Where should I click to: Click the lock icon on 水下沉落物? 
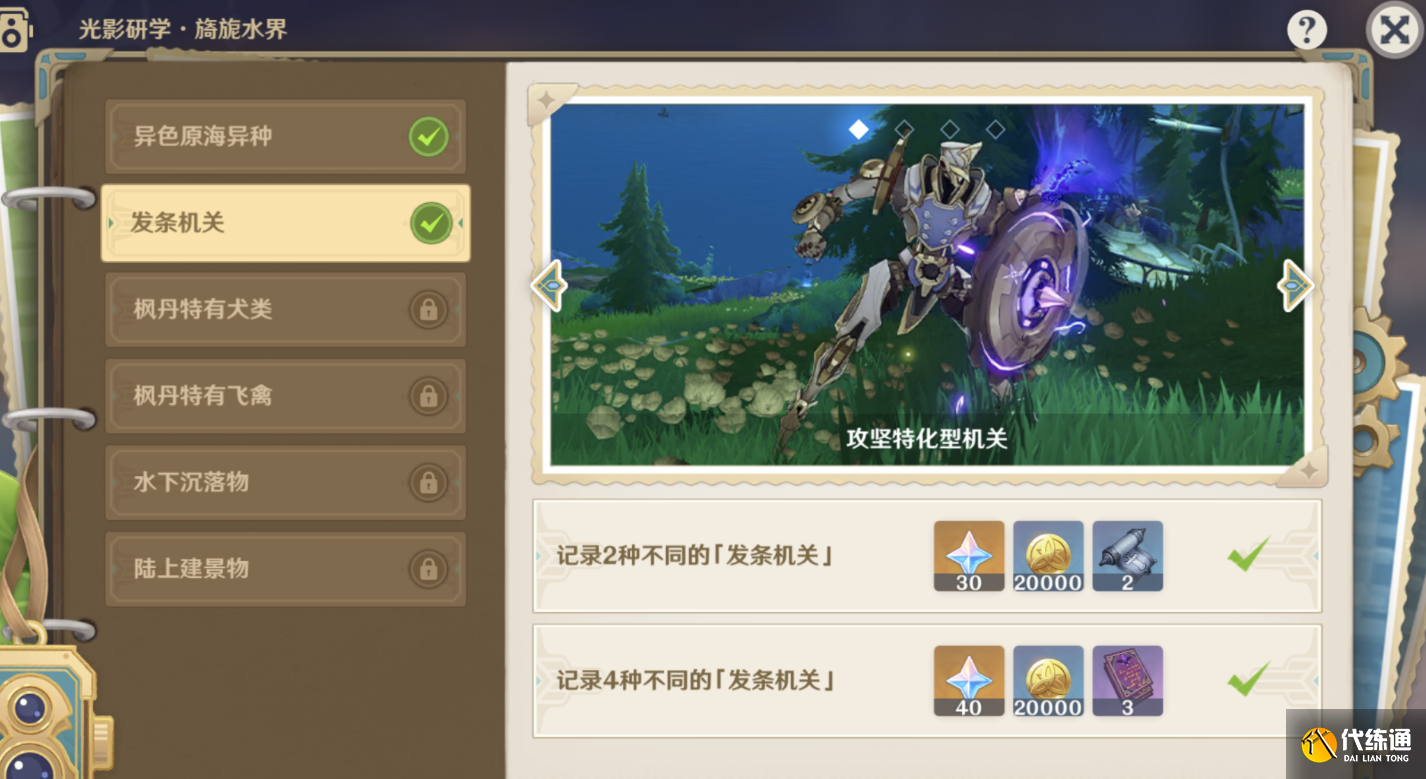[x=428, y=483]
